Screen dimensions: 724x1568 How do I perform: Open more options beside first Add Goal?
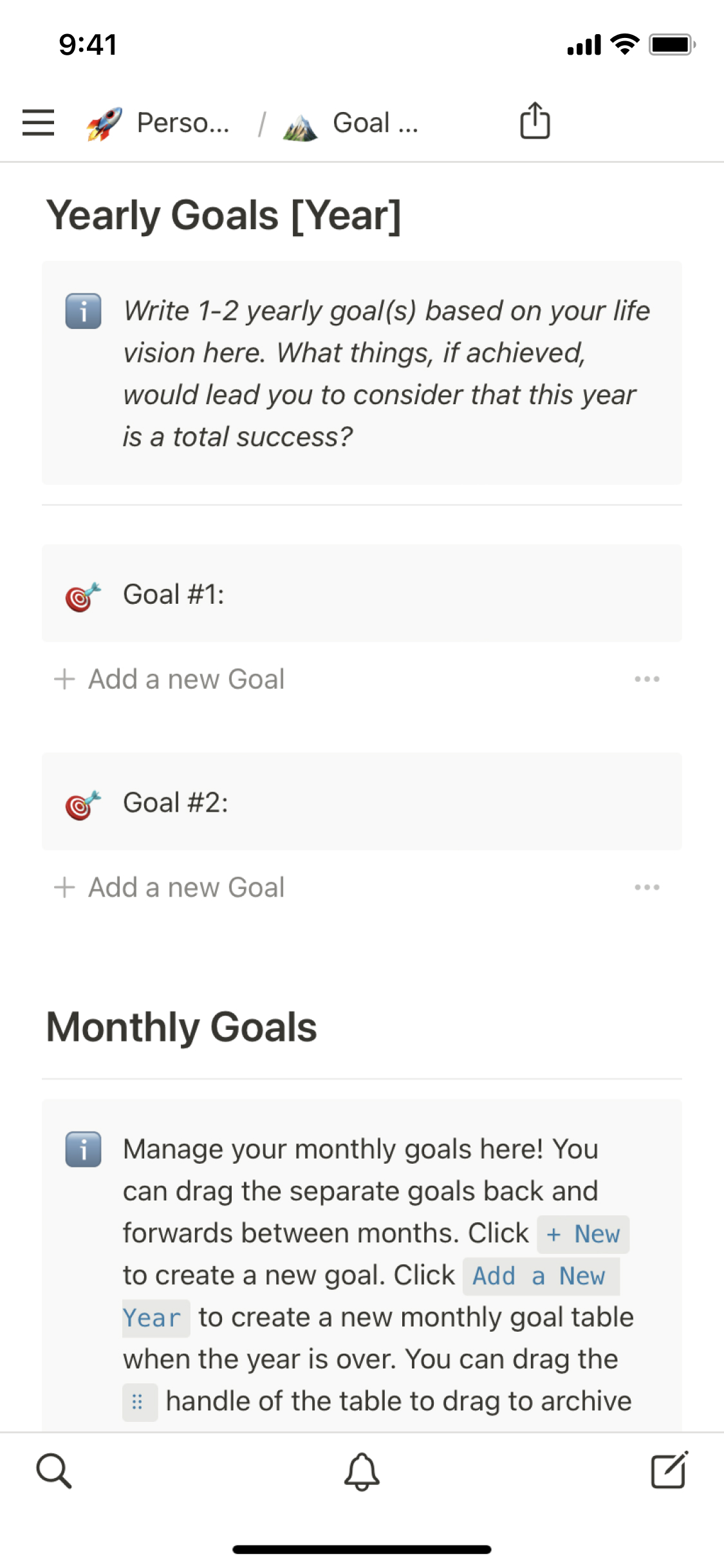click(x=647, y=679)
